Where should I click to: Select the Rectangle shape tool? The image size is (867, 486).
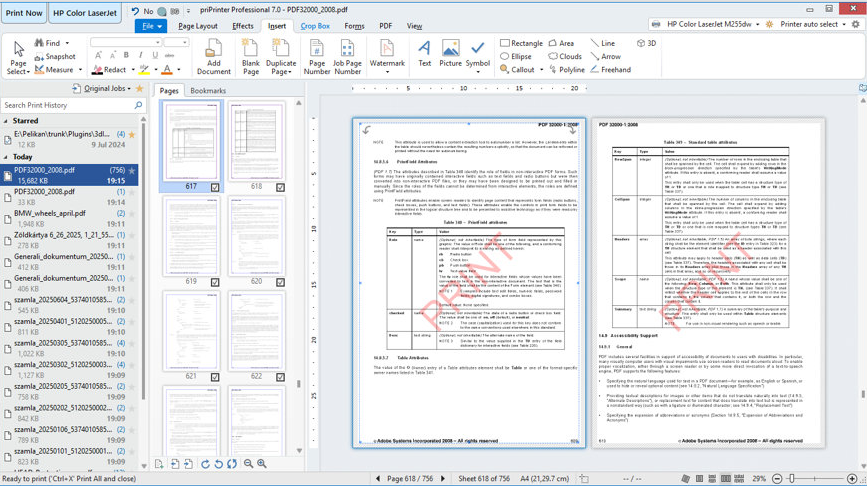(520, 44)
